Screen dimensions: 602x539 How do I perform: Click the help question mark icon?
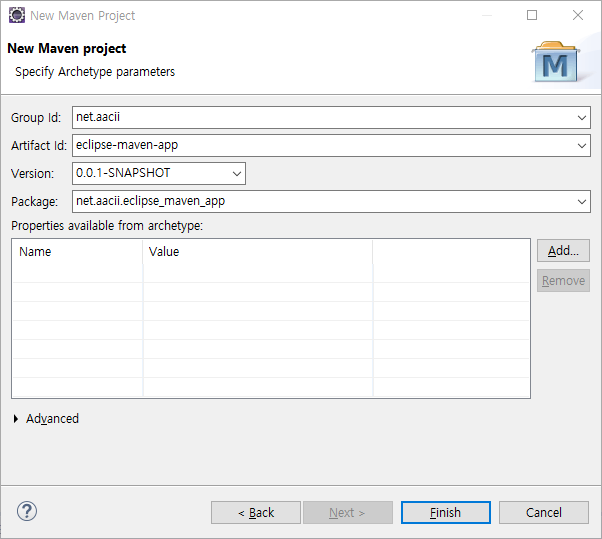(27, 511)
